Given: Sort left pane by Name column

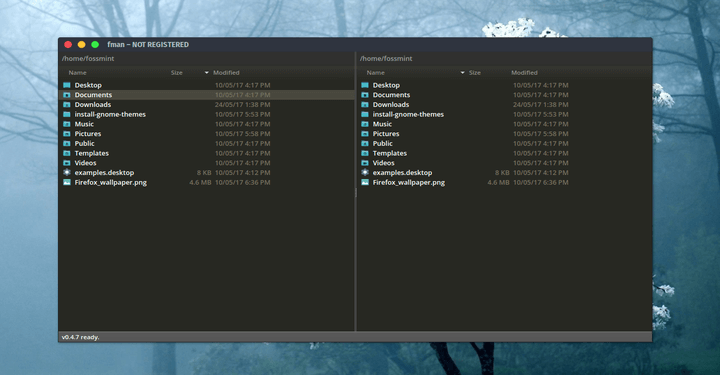Looking at the screenshot, I should [x=77, y=73].
